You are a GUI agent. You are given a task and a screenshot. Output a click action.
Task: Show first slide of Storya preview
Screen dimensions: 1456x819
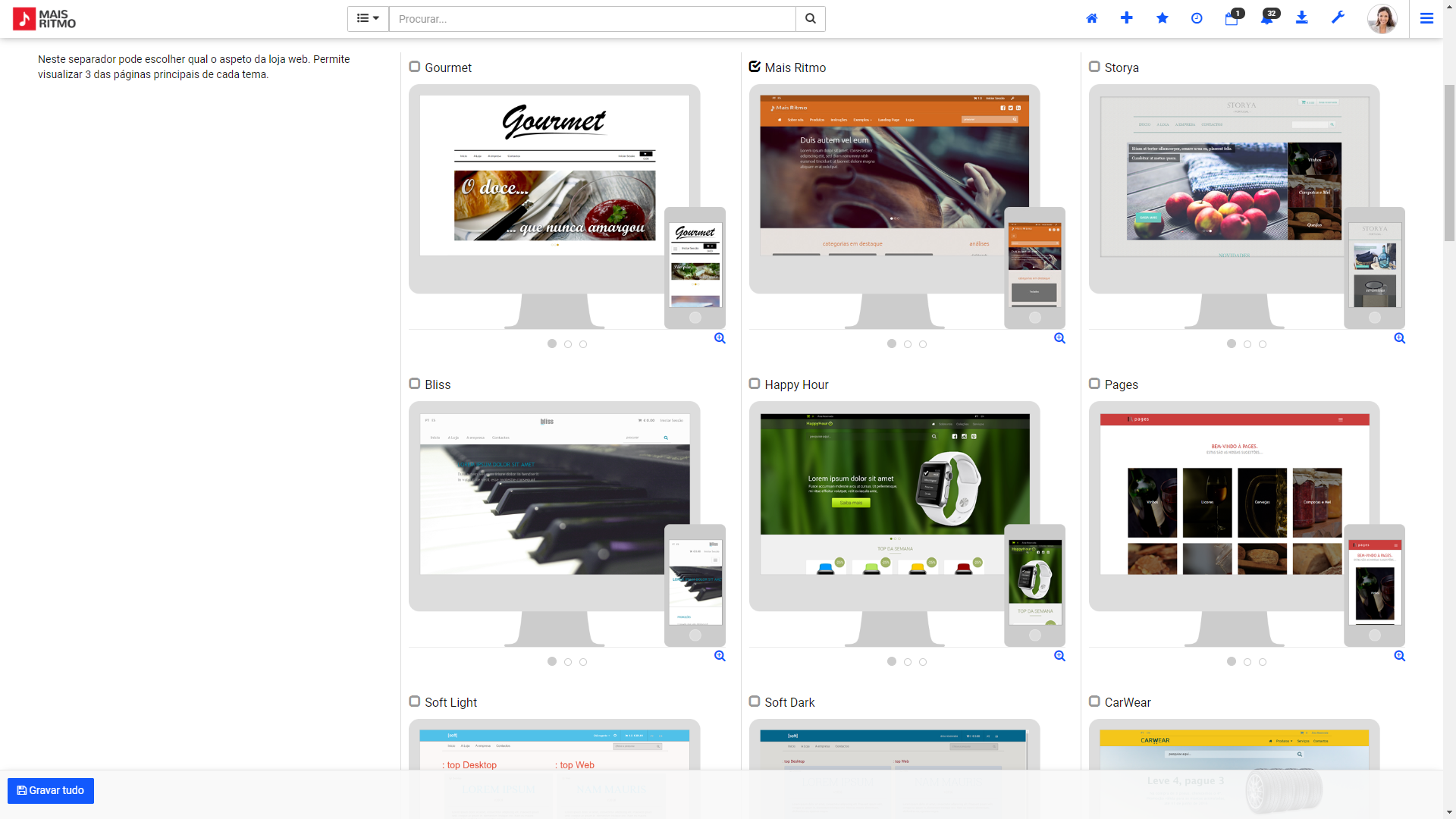[1232, 344]
